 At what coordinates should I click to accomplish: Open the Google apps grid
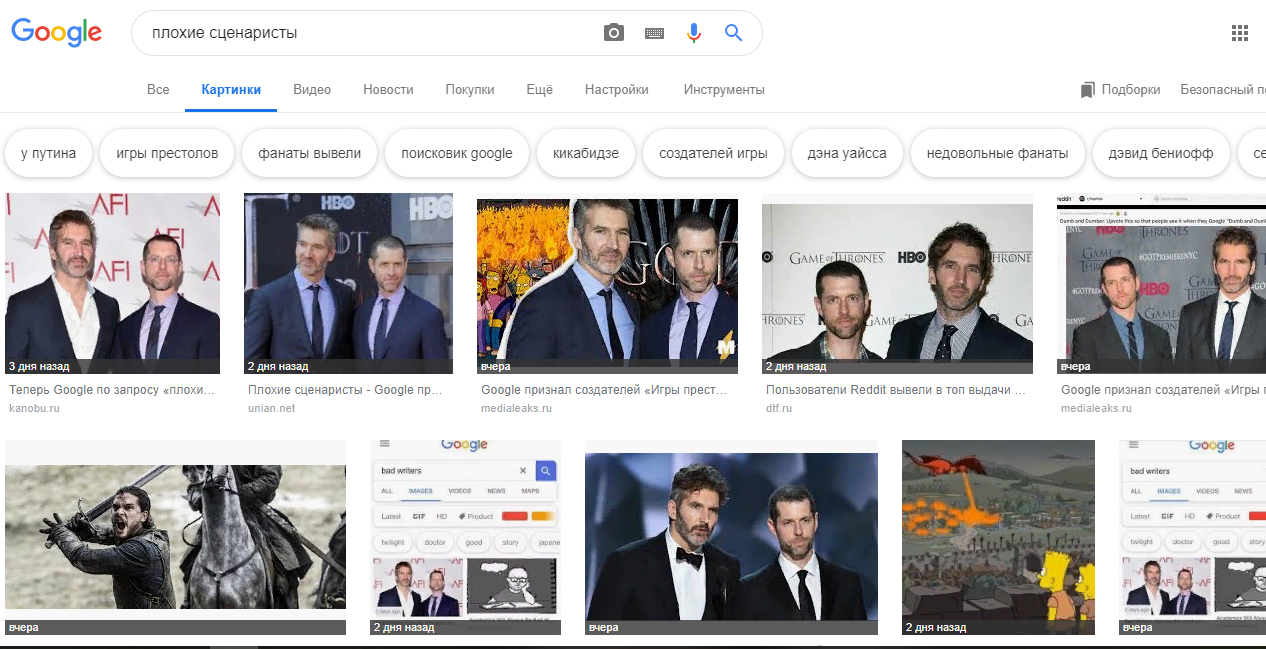point(1240,33)
